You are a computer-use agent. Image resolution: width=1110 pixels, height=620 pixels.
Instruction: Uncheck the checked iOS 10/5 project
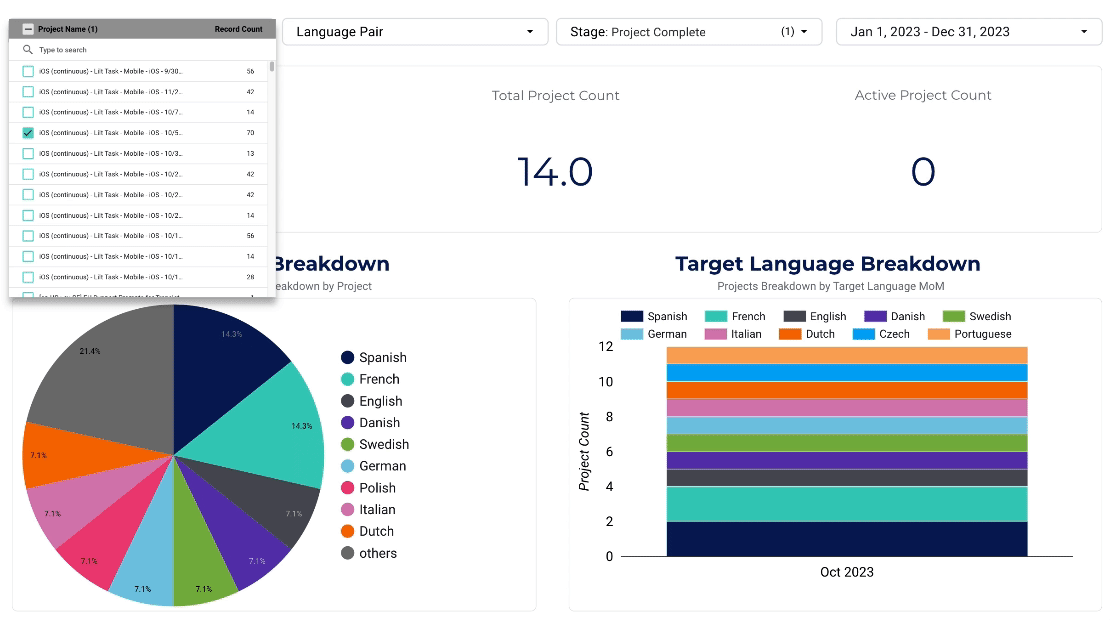28,132
